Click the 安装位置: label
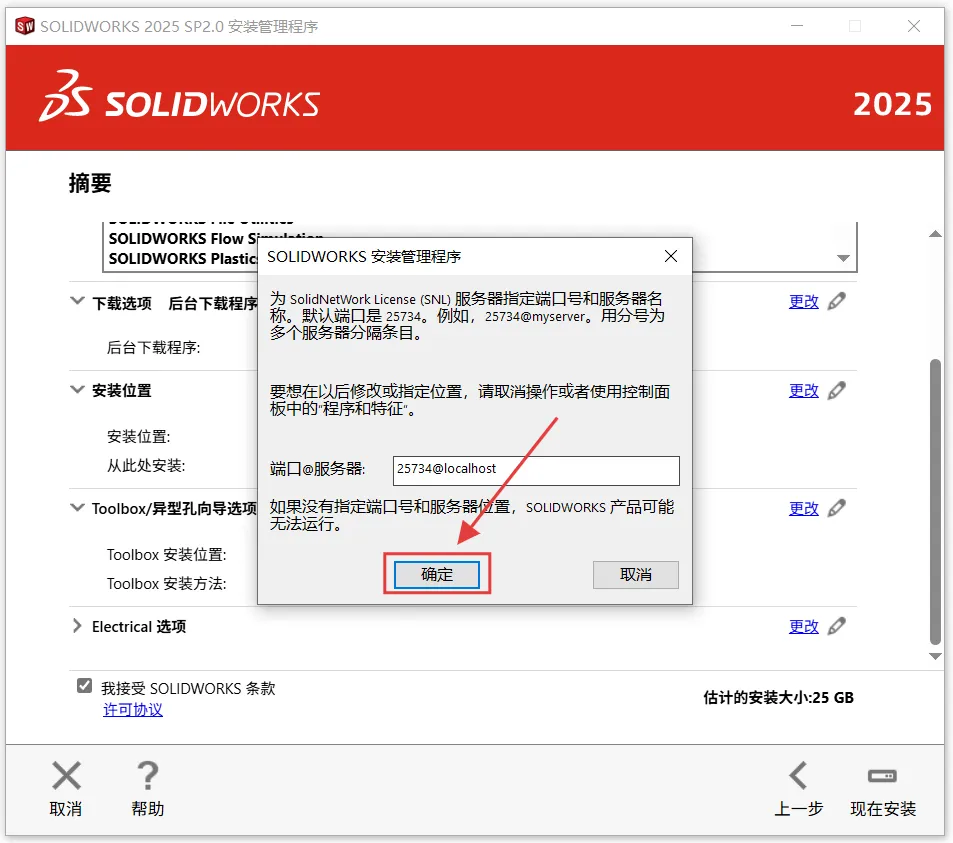 [139, 436]
